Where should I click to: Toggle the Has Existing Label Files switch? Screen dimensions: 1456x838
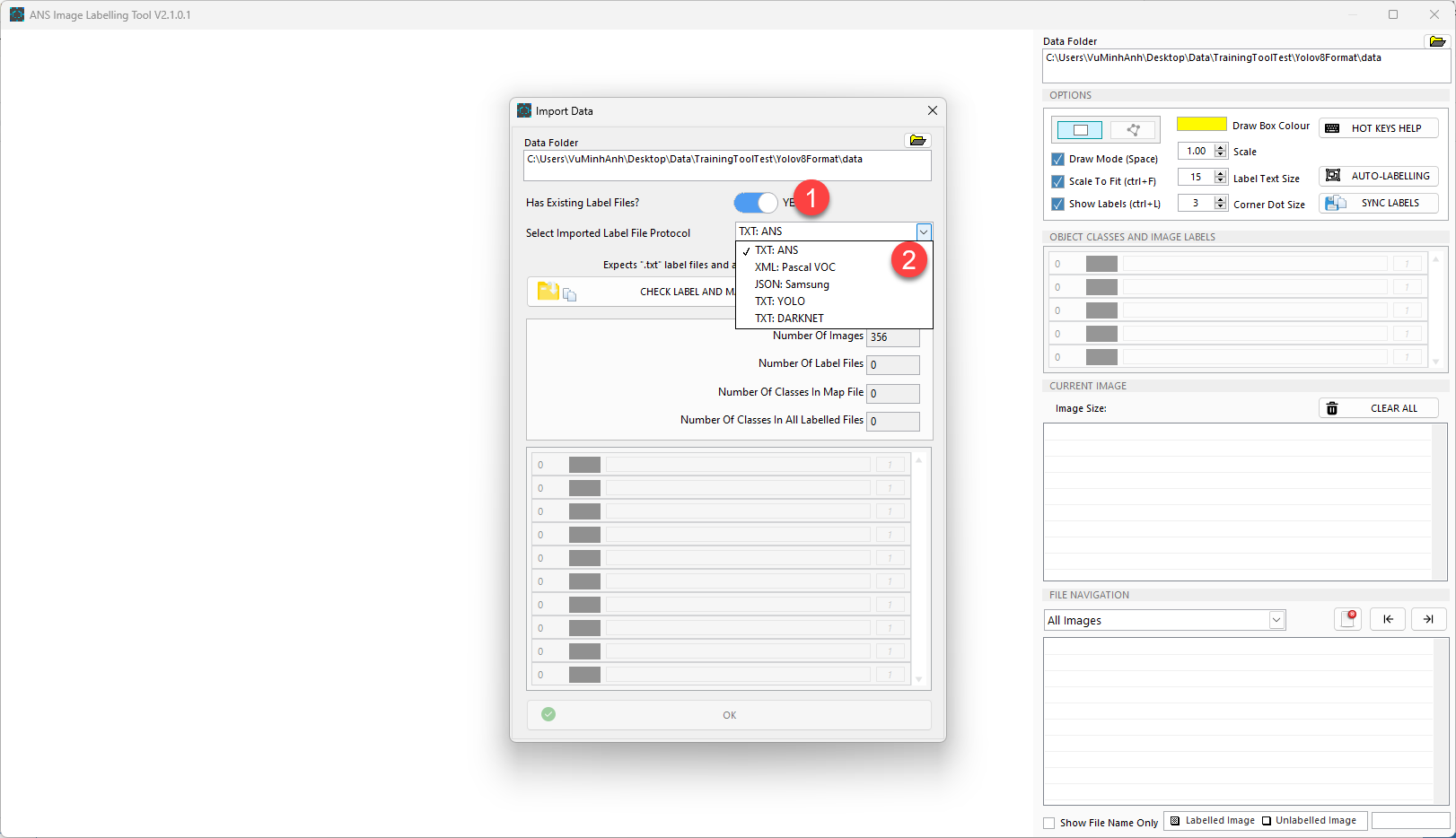(x=756, y=203)
